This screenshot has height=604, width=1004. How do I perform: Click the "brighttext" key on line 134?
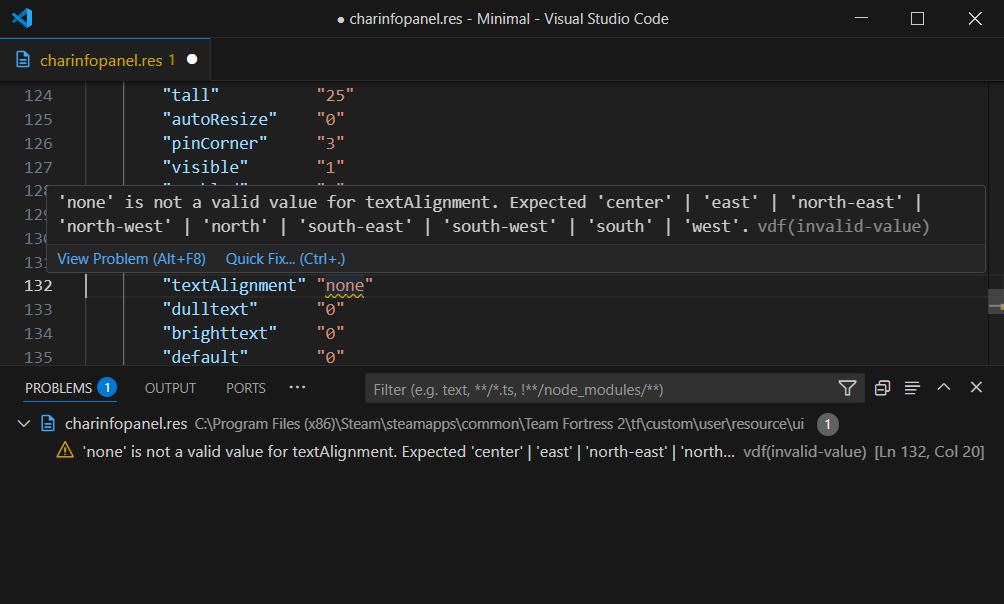click(x=219, y=333)
